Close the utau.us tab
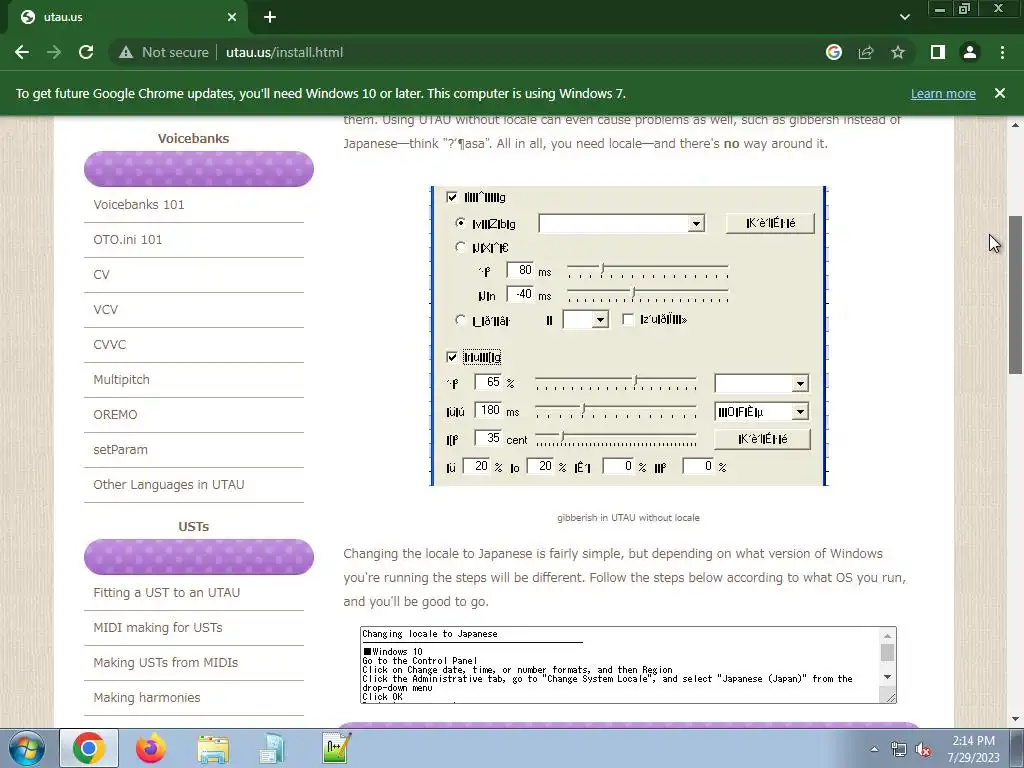1024x768 pixels. point(232,17)
